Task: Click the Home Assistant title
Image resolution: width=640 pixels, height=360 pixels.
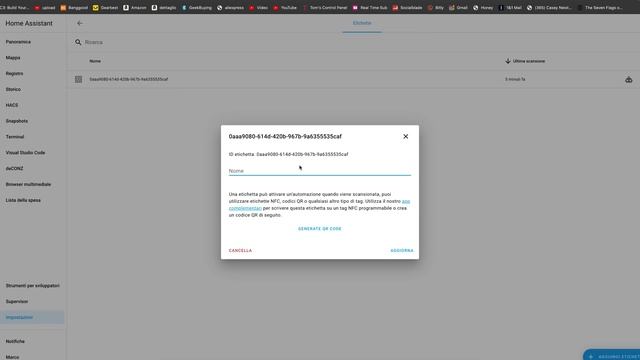Action: pos(29,23)
